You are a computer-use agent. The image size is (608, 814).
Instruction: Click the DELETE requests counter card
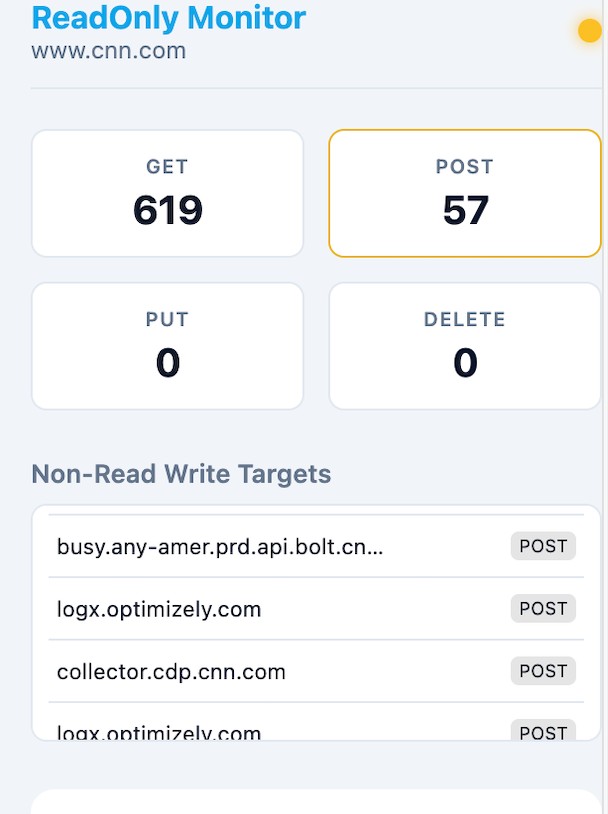click(x=465, y=346)
